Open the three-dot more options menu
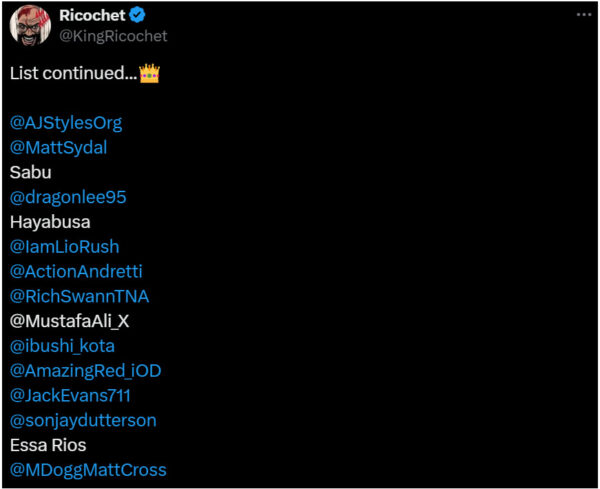Viewport: 600px width, 489px height. click(584, 15)
